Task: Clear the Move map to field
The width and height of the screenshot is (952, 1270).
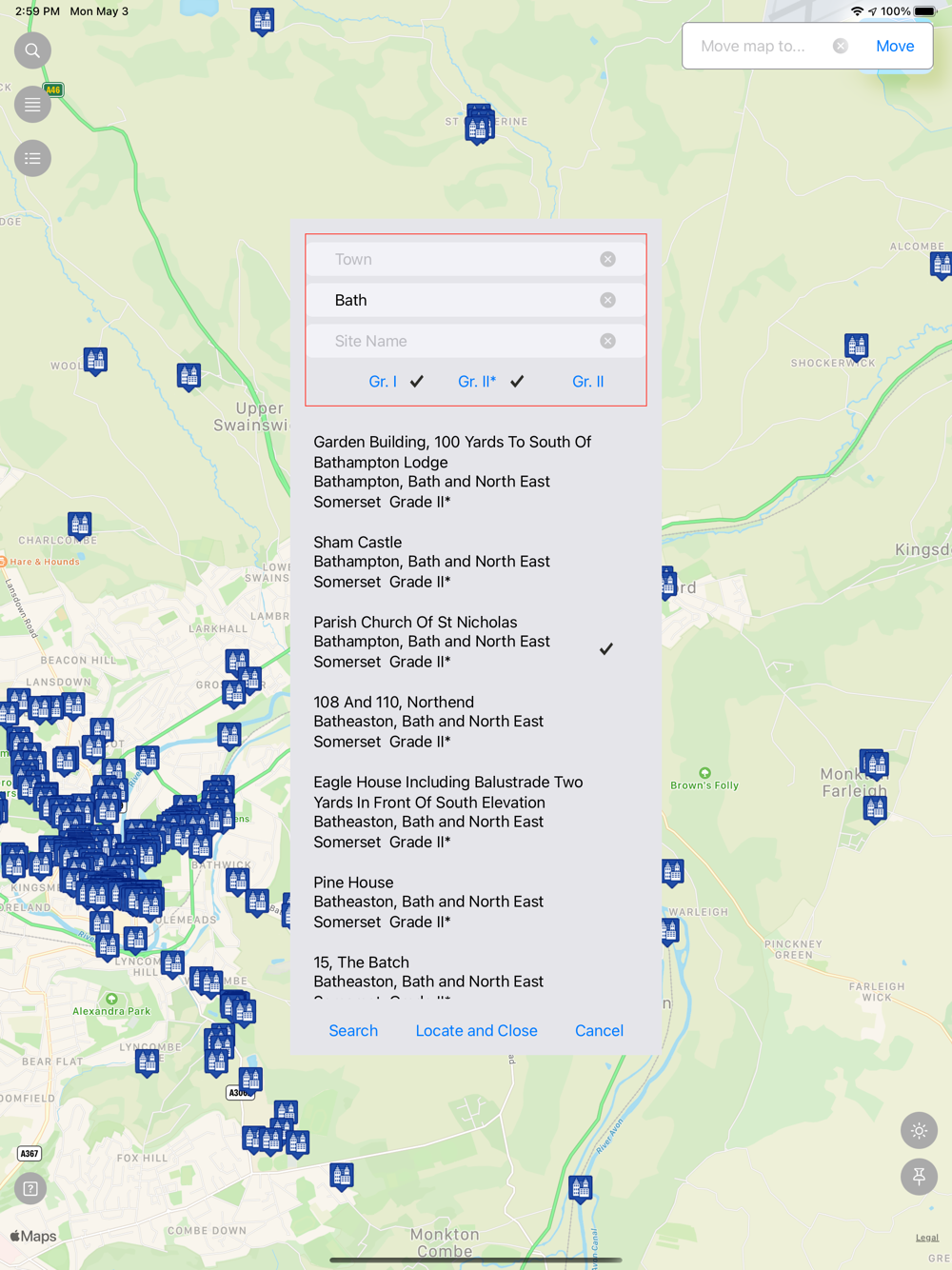Action: [x=841, y=46]
